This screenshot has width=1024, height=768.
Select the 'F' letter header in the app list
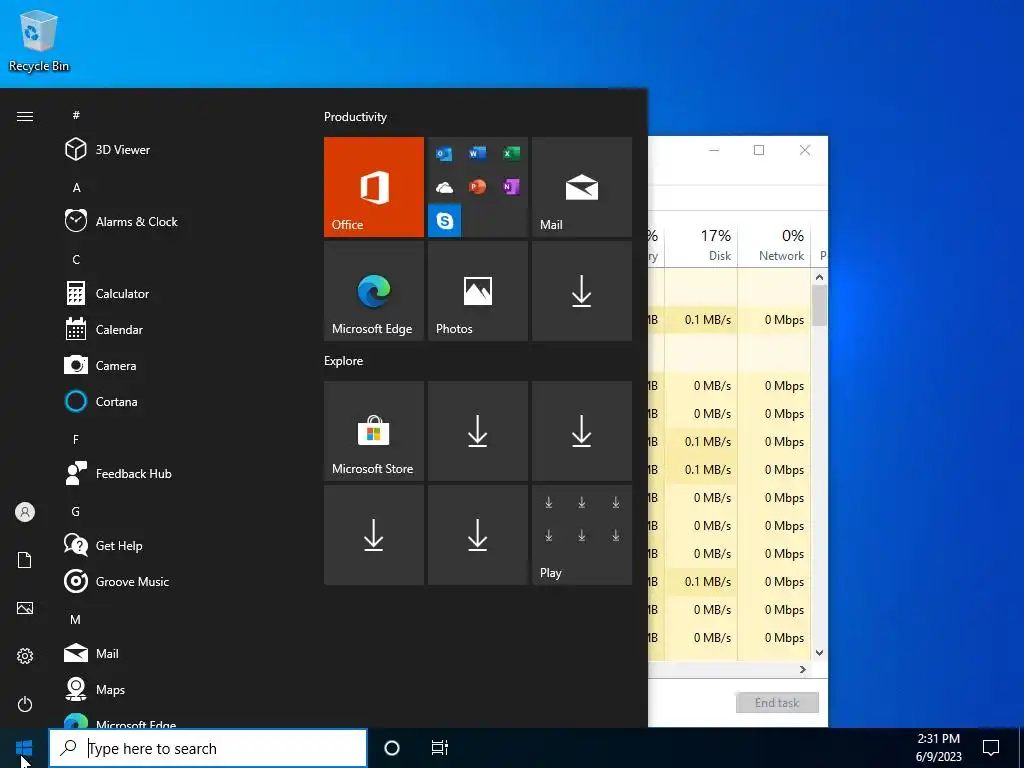coord(76,440)
